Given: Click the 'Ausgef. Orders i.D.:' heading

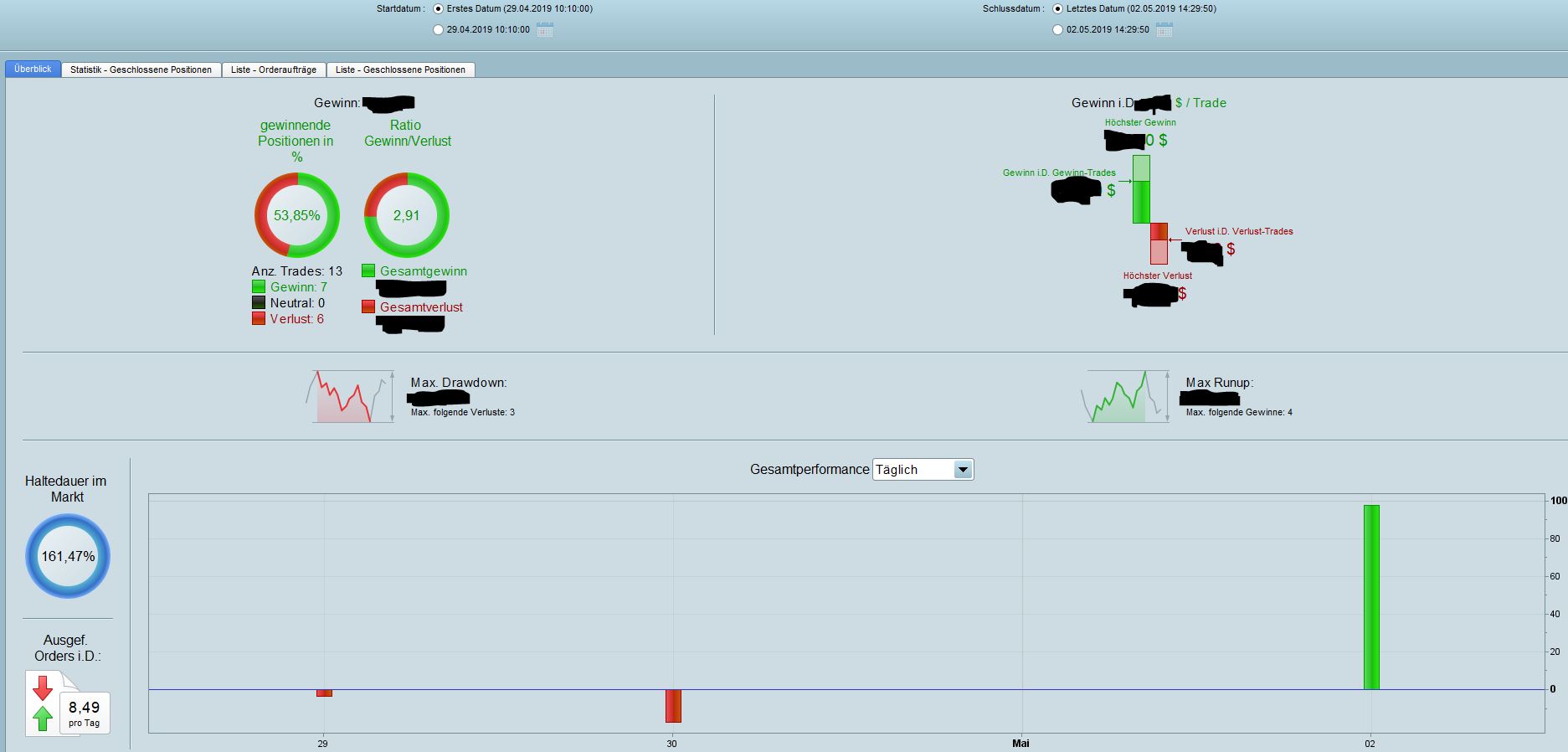Looking at the screenshot, I should (67, 648).
